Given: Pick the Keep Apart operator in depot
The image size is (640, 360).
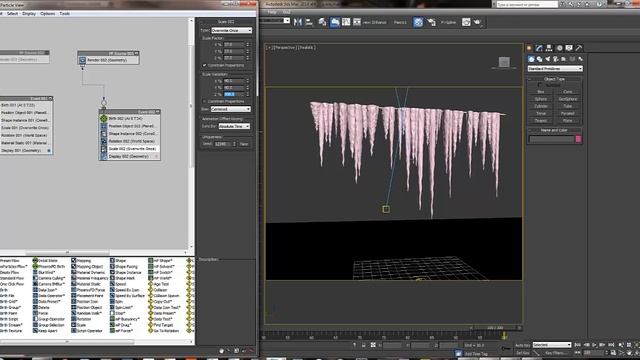Looking at the screenshot, I should (x=45, y=331).
